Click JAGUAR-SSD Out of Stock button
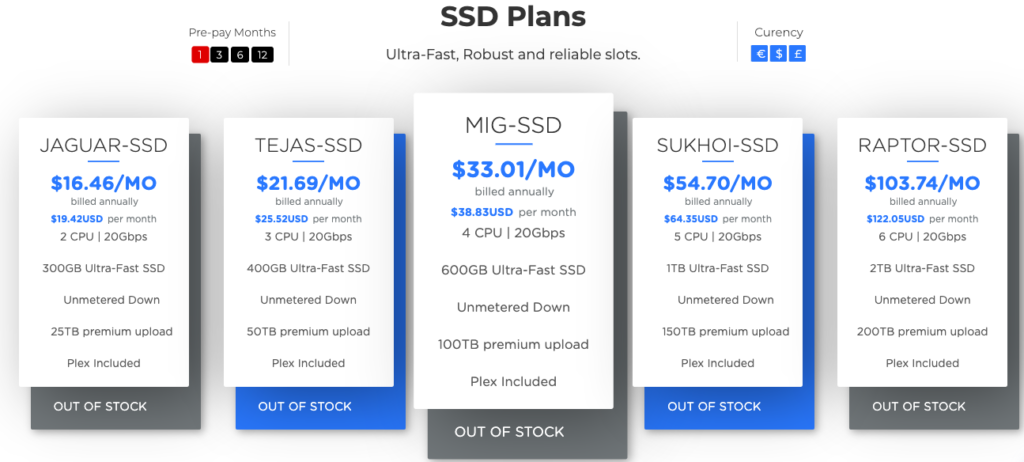 [100, 406]
